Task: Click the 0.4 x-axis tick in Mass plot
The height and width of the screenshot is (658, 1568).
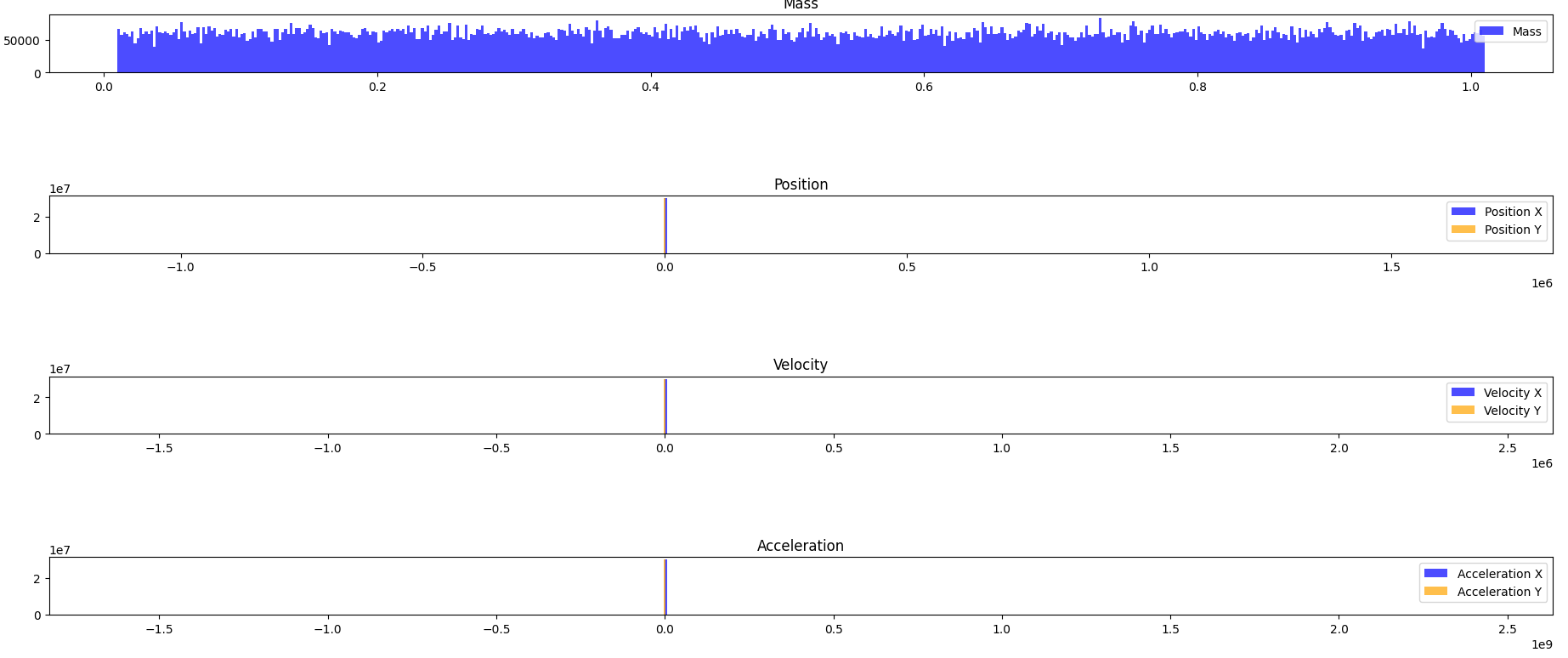Action: pos(650,87)
